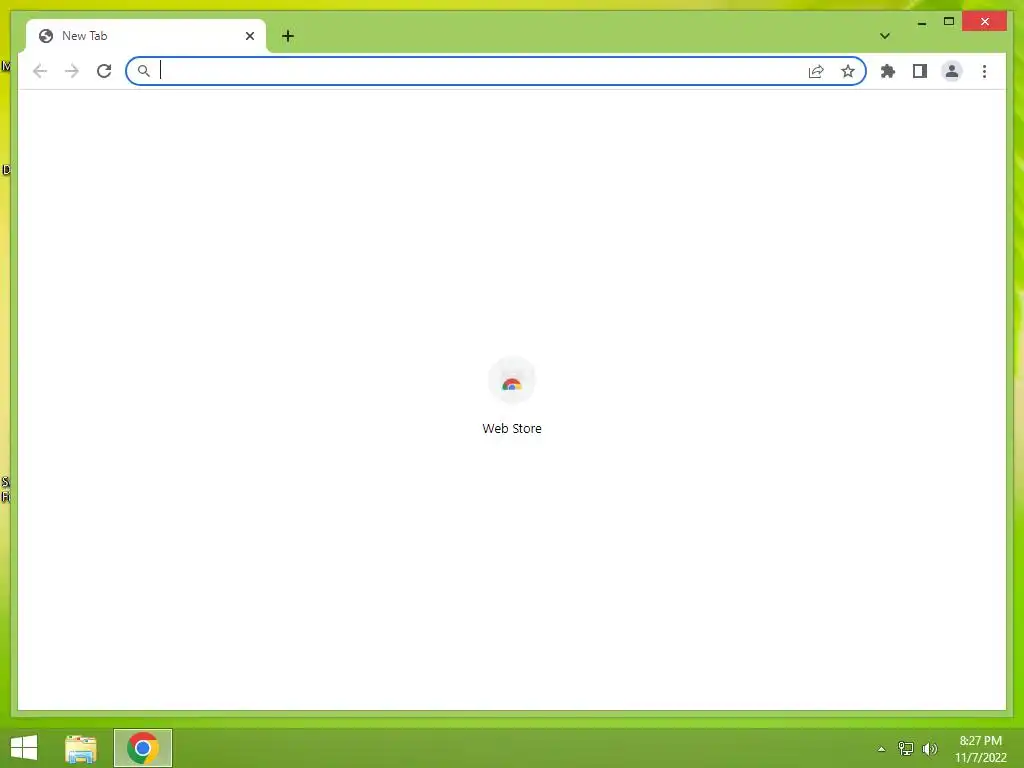The image size is (1024, 768).
Task: Share this page icon
Action: pos(816,71)
